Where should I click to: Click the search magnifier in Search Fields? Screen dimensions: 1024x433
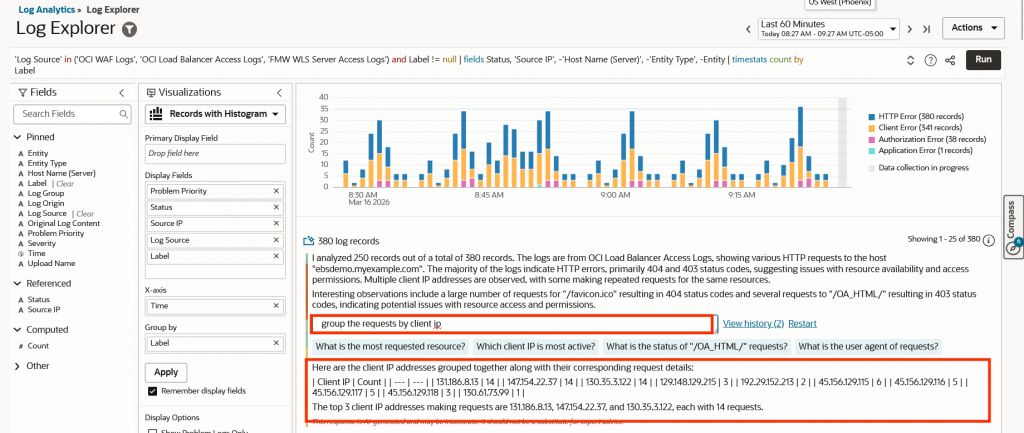coord(123,114)
